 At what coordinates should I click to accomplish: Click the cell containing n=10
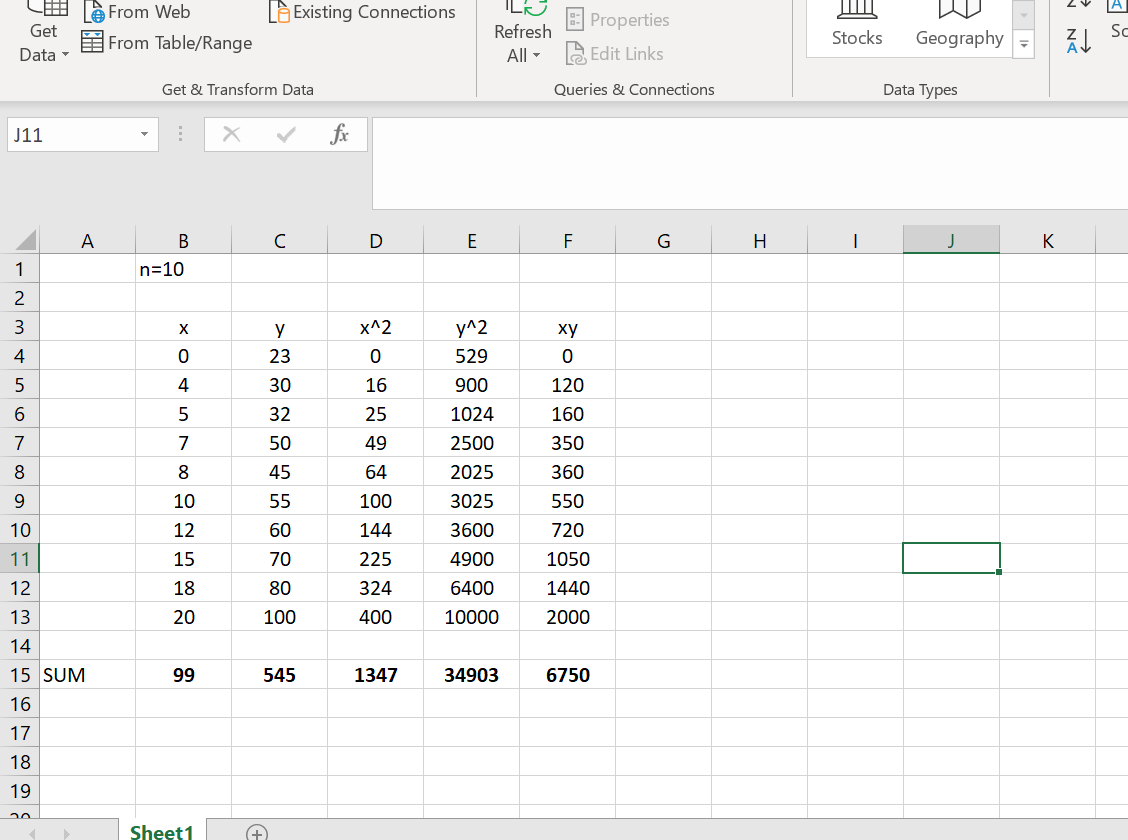pos(183,269)
